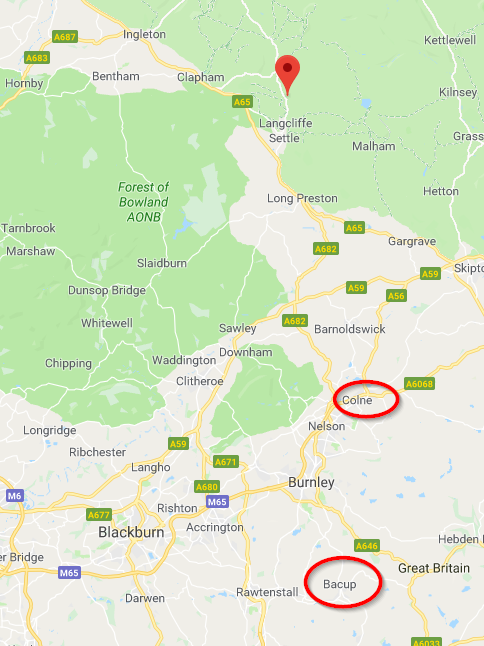Image resolution: width=484 pixels, height=646 pixels.
Task: Click the Settle town label
Action: coord(284,138)
